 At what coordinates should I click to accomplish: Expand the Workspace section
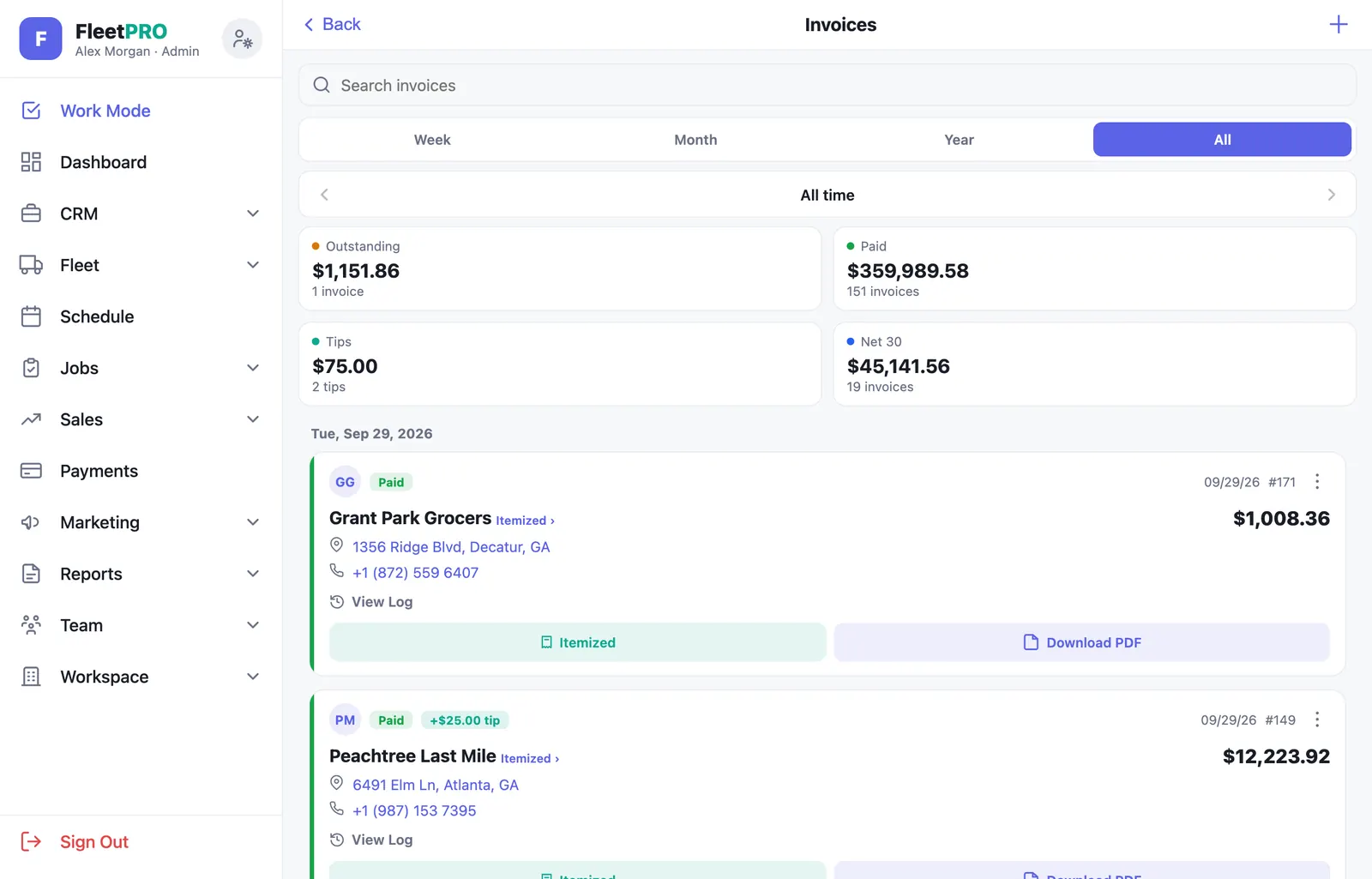[253, 677]
